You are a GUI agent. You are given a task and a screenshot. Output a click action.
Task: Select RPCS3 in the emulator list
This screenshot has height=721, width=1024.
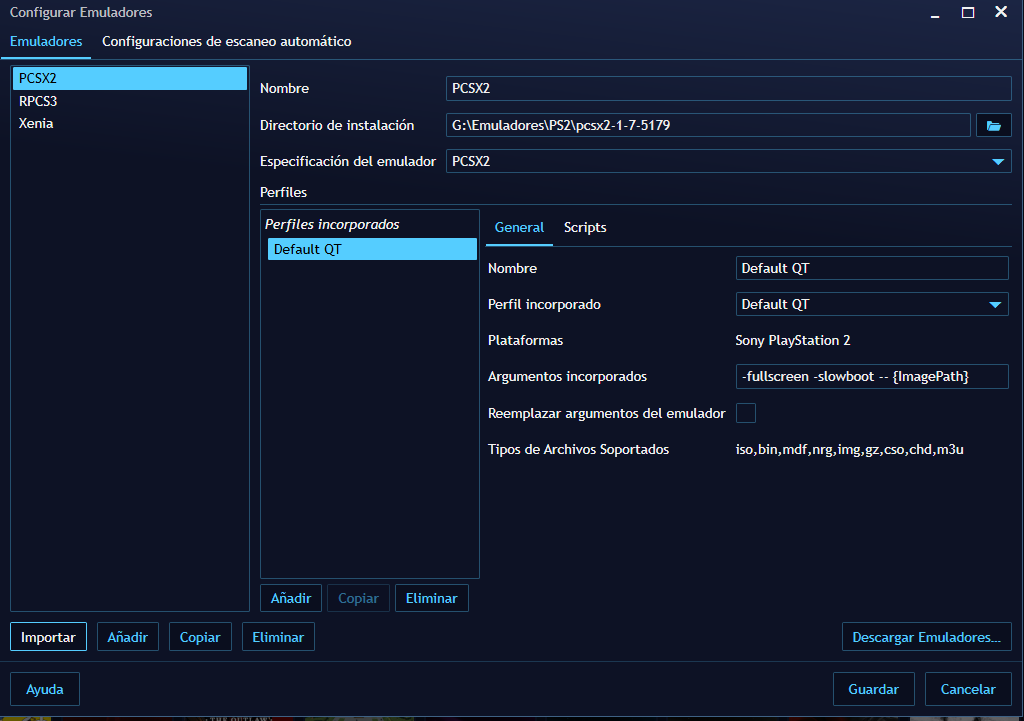pos(38,101)
